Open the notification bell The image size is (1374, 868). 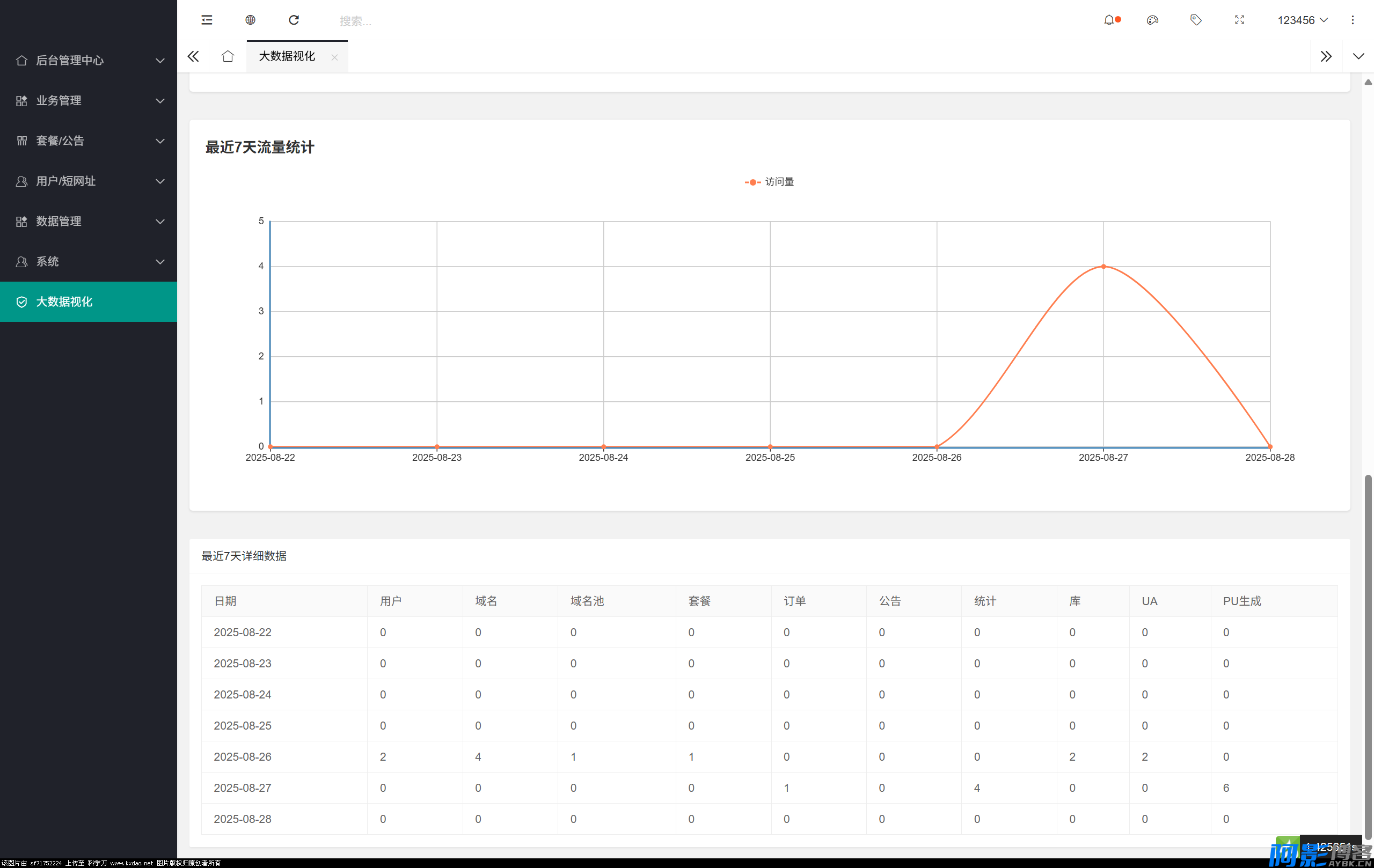(x=1109, y=20)
